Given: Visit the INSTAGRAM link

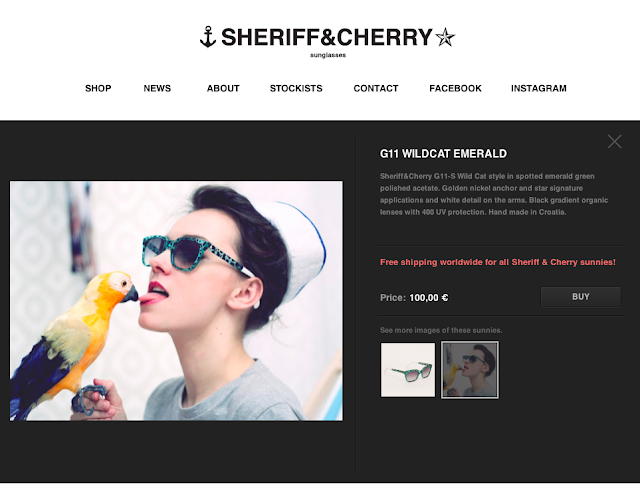Looking at the screenshot, I should tap(538, 88).
